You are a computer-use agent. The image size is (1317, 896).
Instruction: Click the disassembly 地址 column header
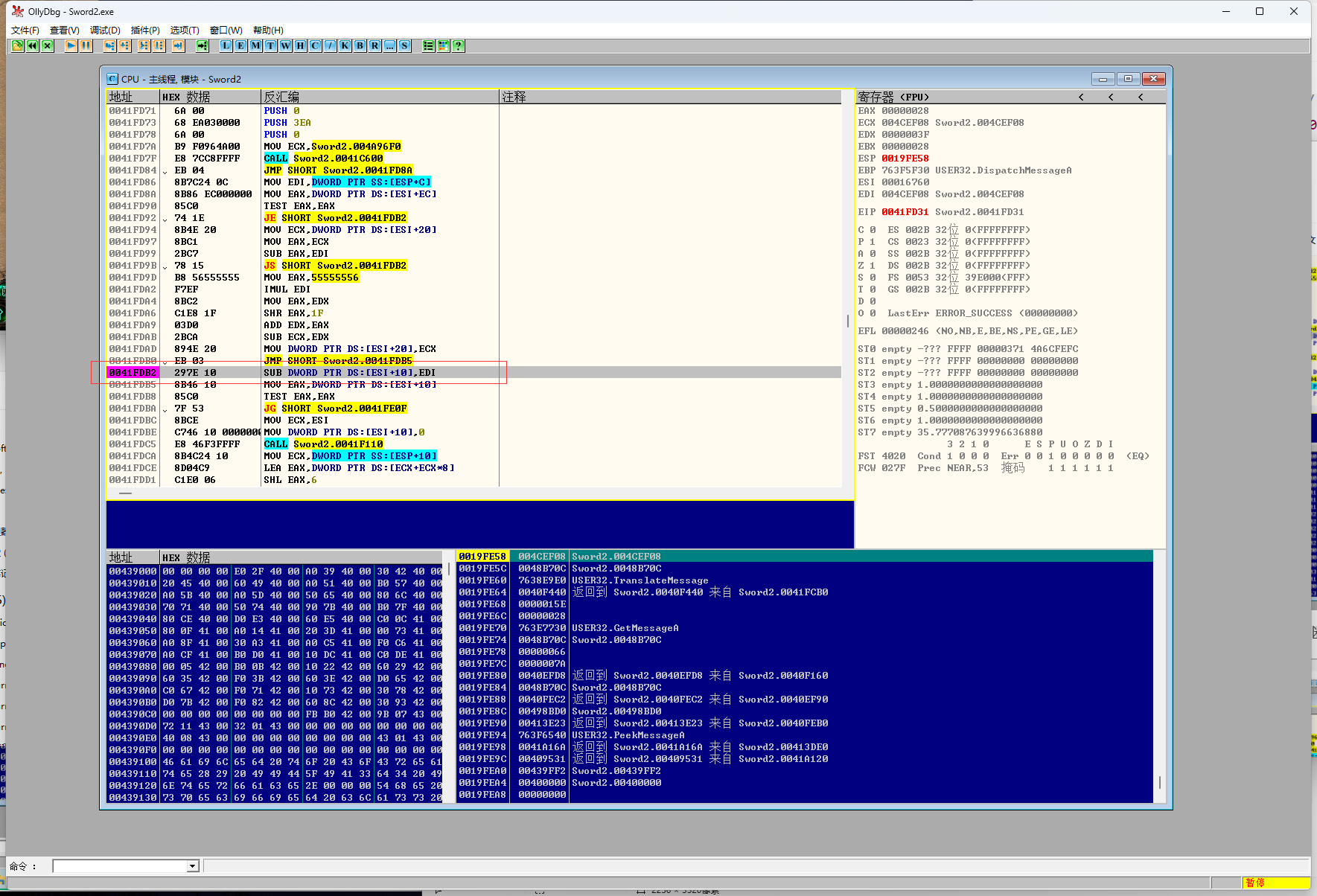pos(133,97)
